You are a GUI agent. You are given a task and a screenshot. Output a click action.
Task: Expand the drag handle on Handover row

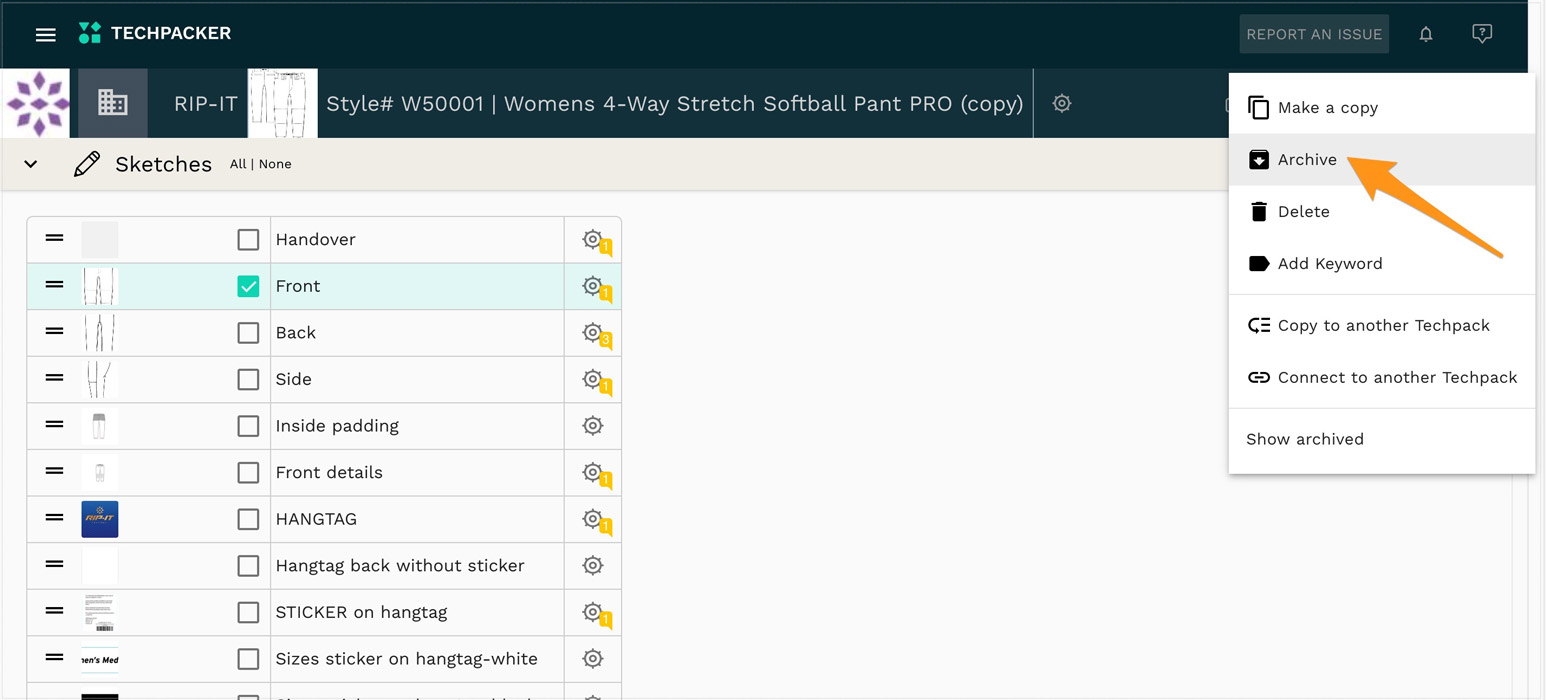click(53, 239)
